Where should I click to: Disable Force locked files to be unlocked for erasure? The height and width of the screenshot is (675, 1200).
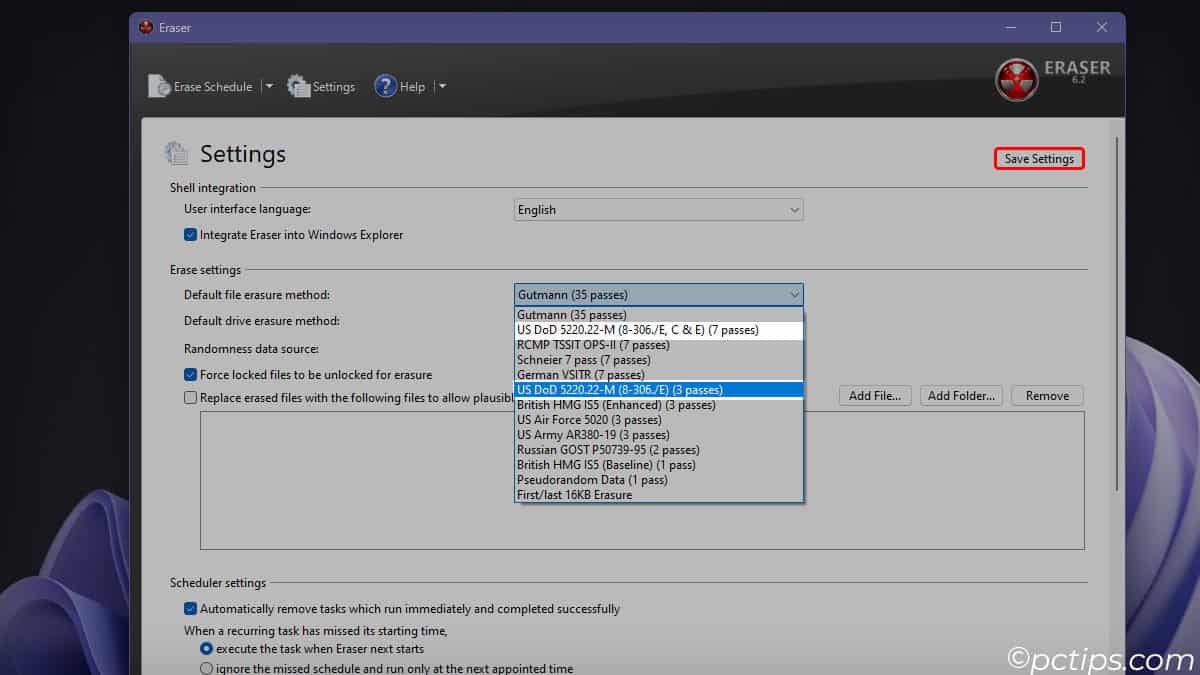190,374
